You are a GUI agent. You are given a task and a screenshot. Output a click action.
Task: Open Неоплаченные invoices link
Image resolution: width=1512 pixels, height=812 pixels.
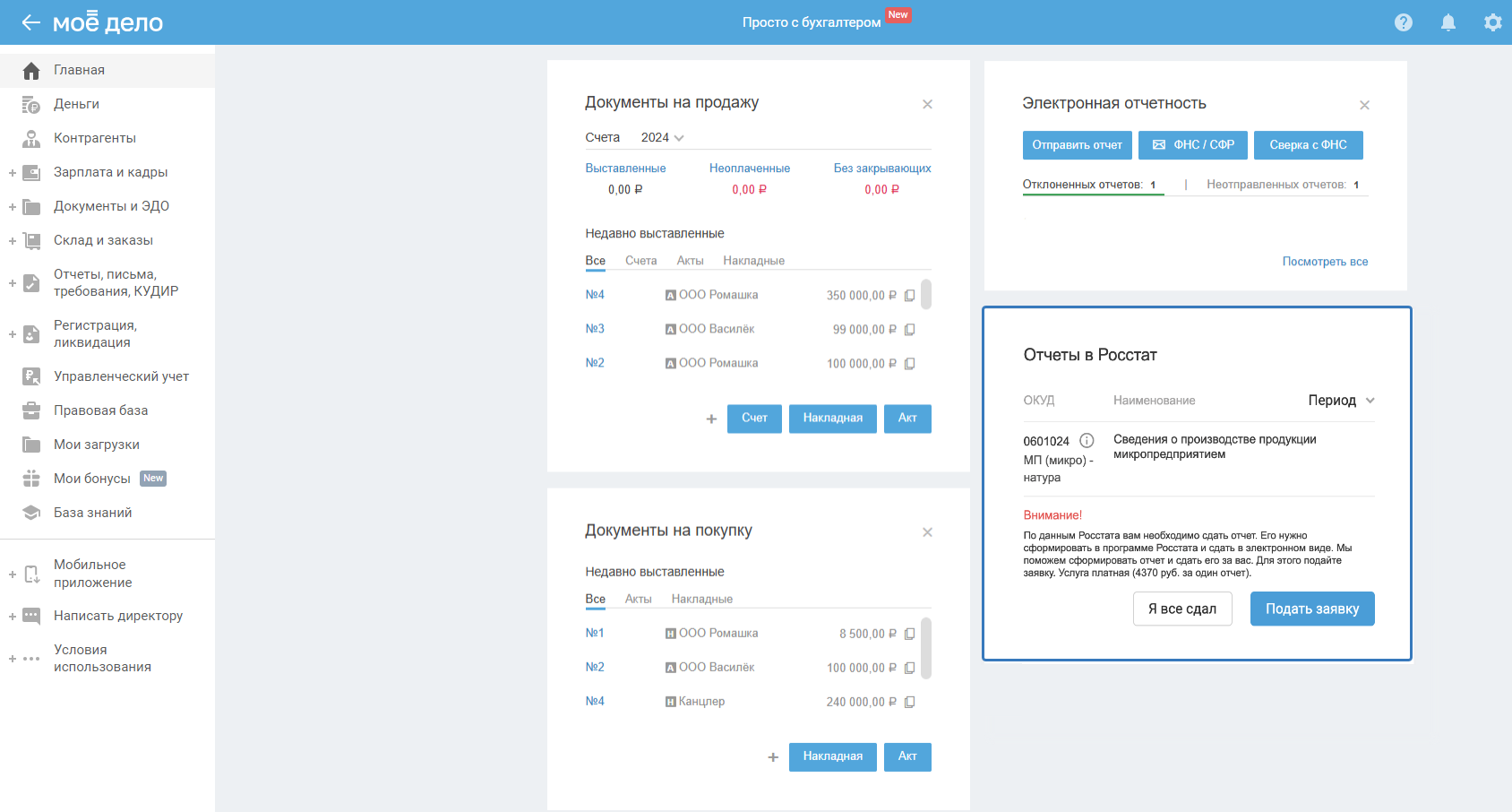750,168
